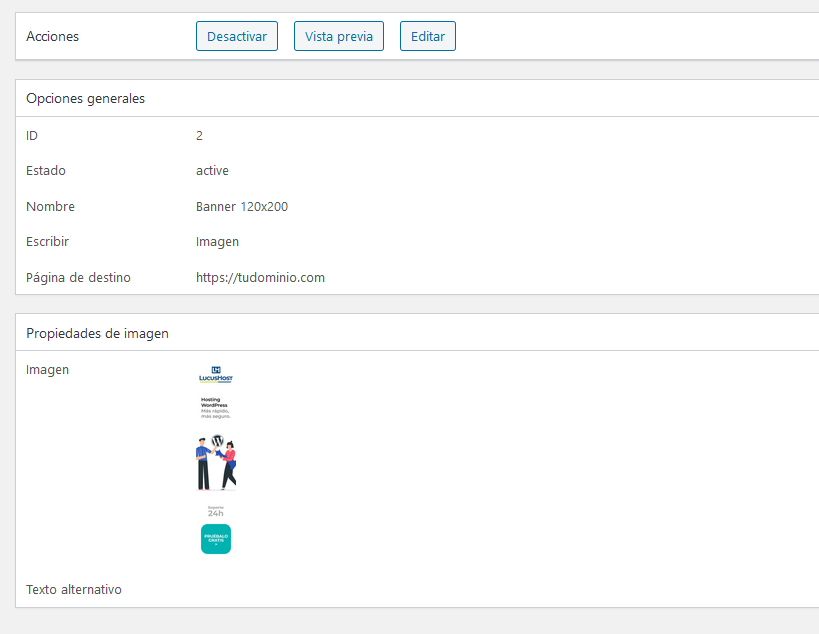Image resolution: width=819 pixels, height=634 pixels.
Task: Click the Escribir label
Action: [48, 242]
